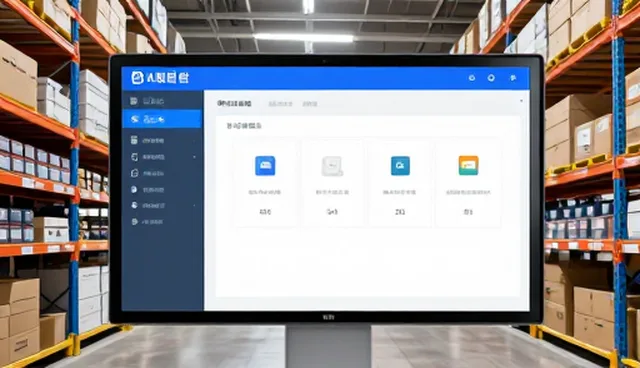Click the fourth sidebar item's document icon

pyautogui.click(x=134, y=157)
